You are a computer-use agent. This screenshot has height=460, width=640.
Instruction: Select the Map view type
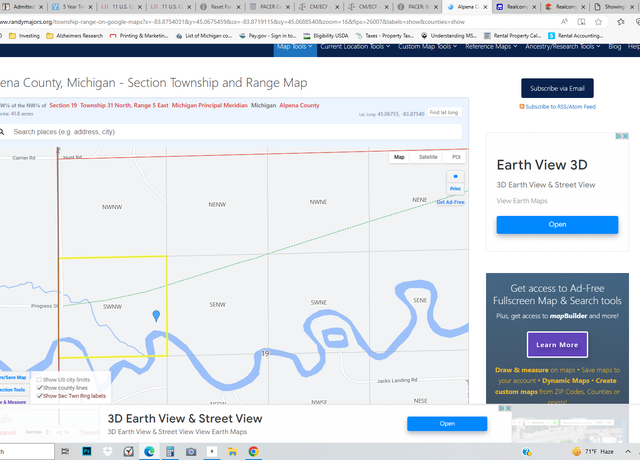tap(399, 157)
